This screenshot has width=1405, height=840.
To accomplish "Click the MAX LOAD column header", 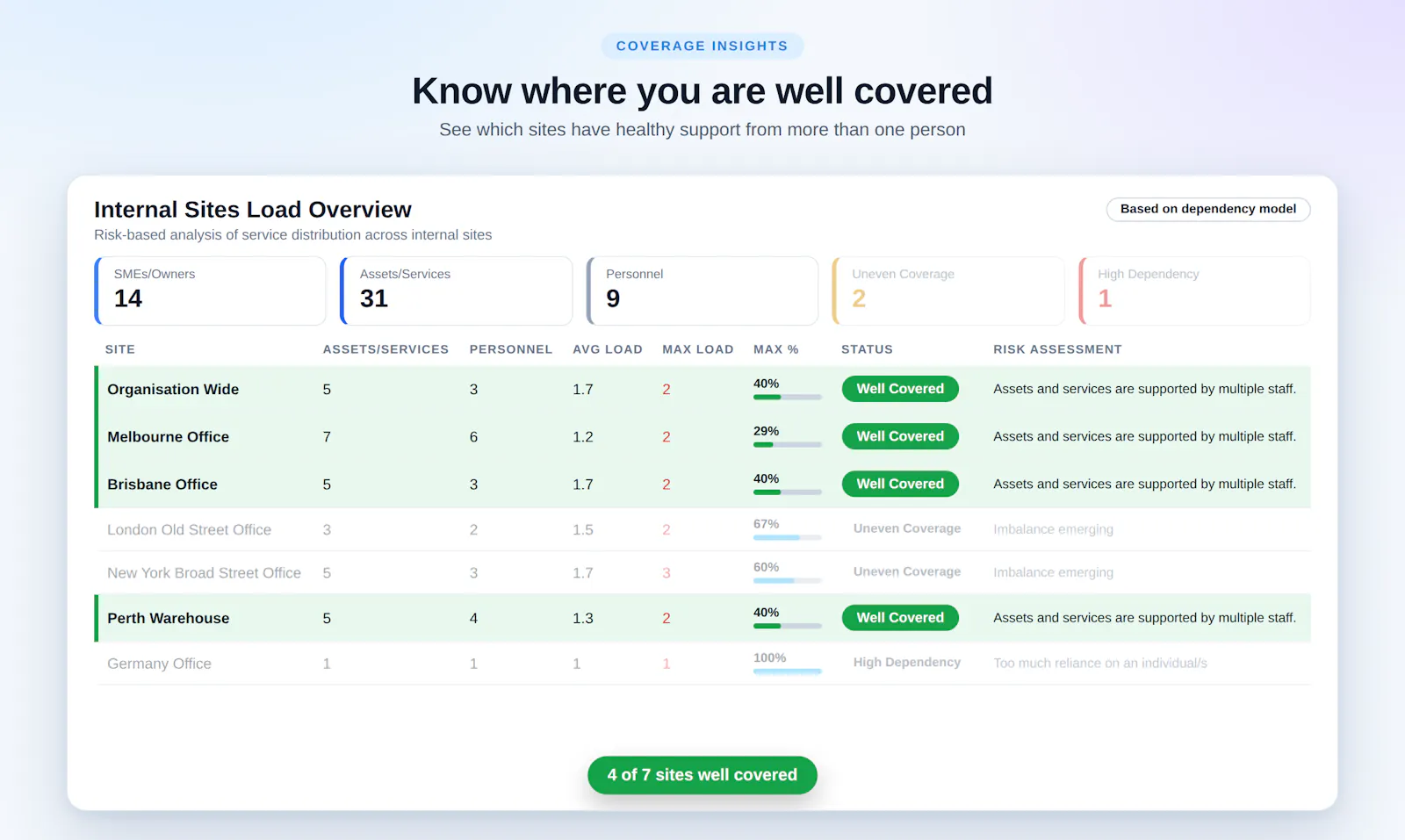I will [x=698, y=349].
